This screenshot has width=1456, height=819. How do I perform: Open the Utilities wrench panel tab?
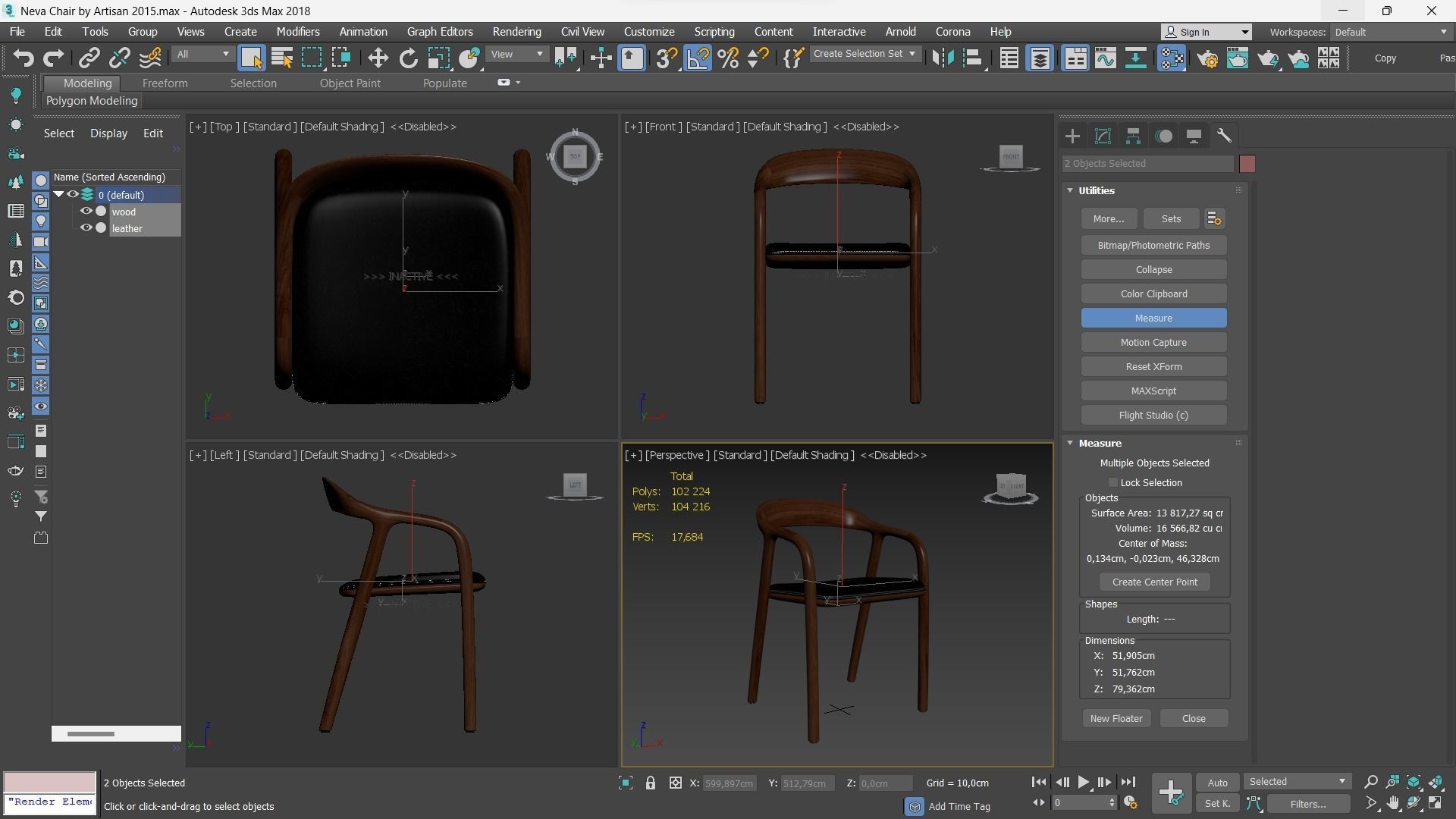(x=1224, y=136)
